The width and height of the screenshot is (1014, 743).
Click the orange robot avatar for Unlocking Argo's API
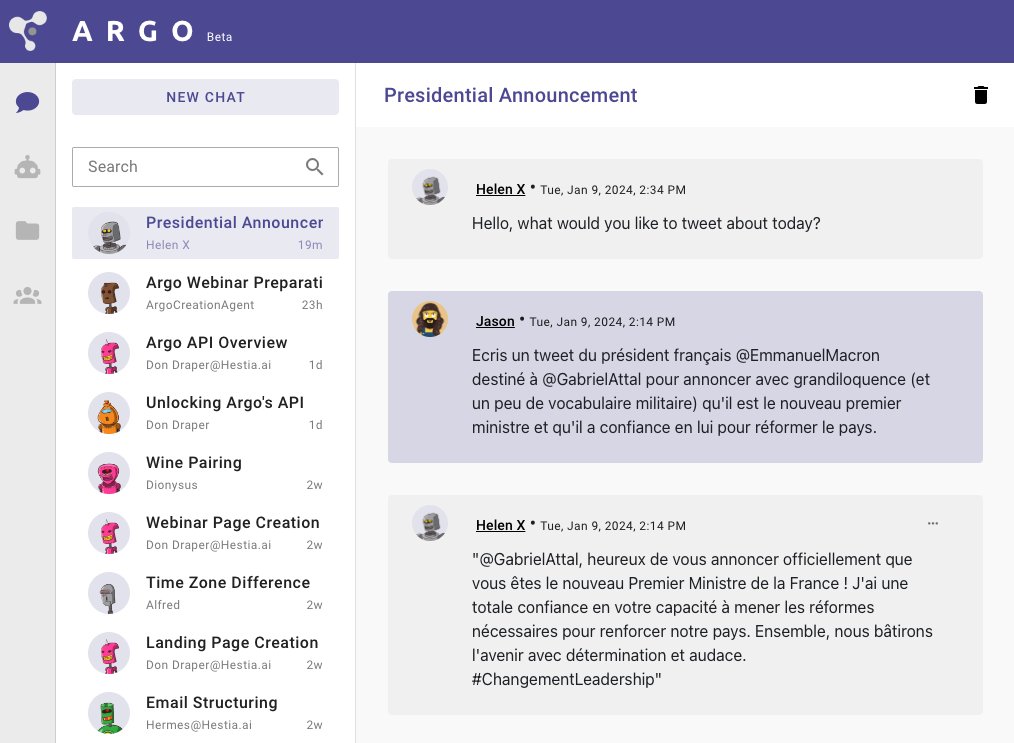coord(109,413)
